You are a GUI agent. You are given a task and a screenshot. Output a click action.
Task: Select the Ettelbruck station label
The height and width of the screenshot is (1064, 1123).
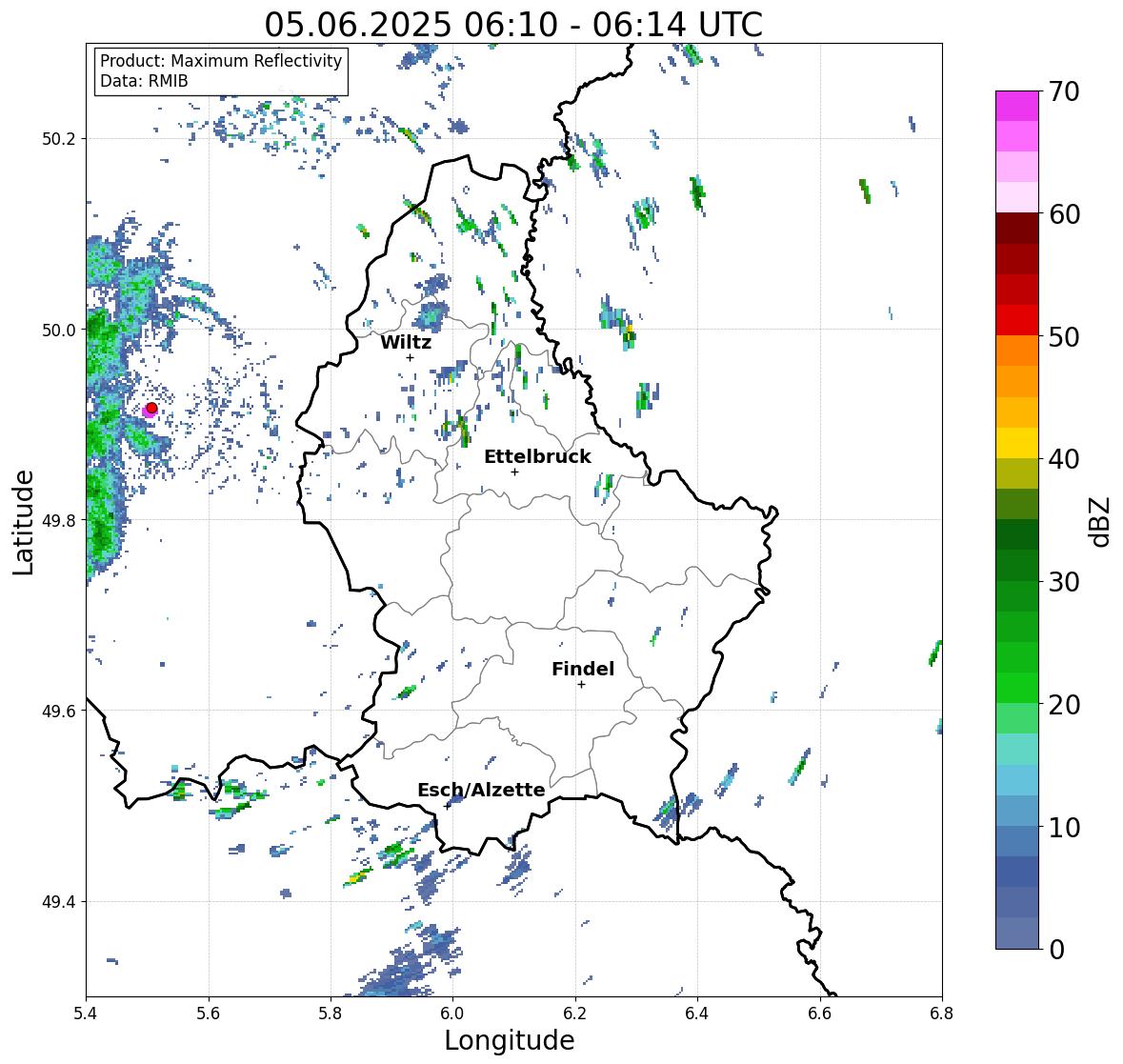[x=537, y=456]
